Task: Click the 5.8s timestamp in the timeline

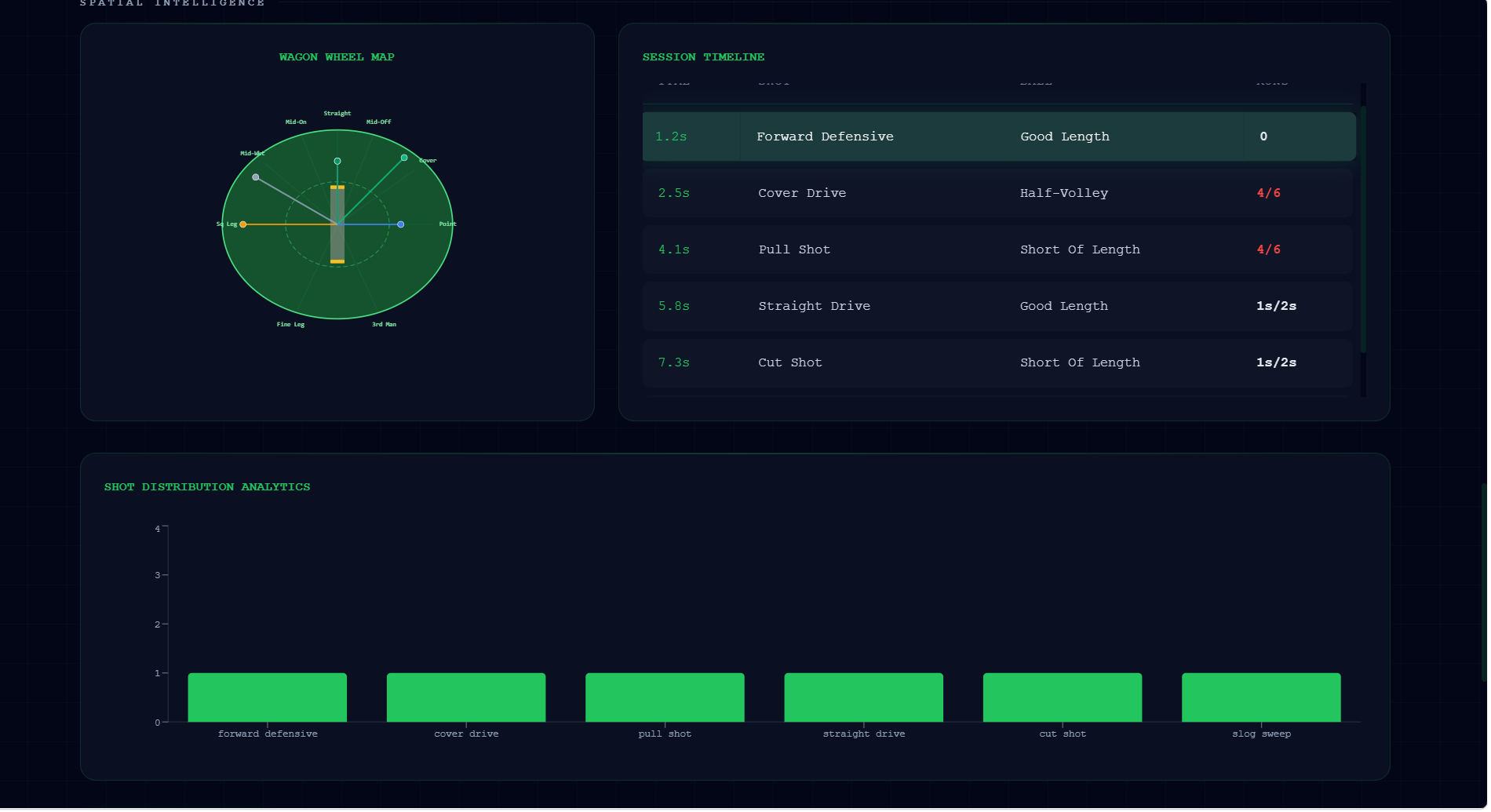Action: [x=674, y=306]
